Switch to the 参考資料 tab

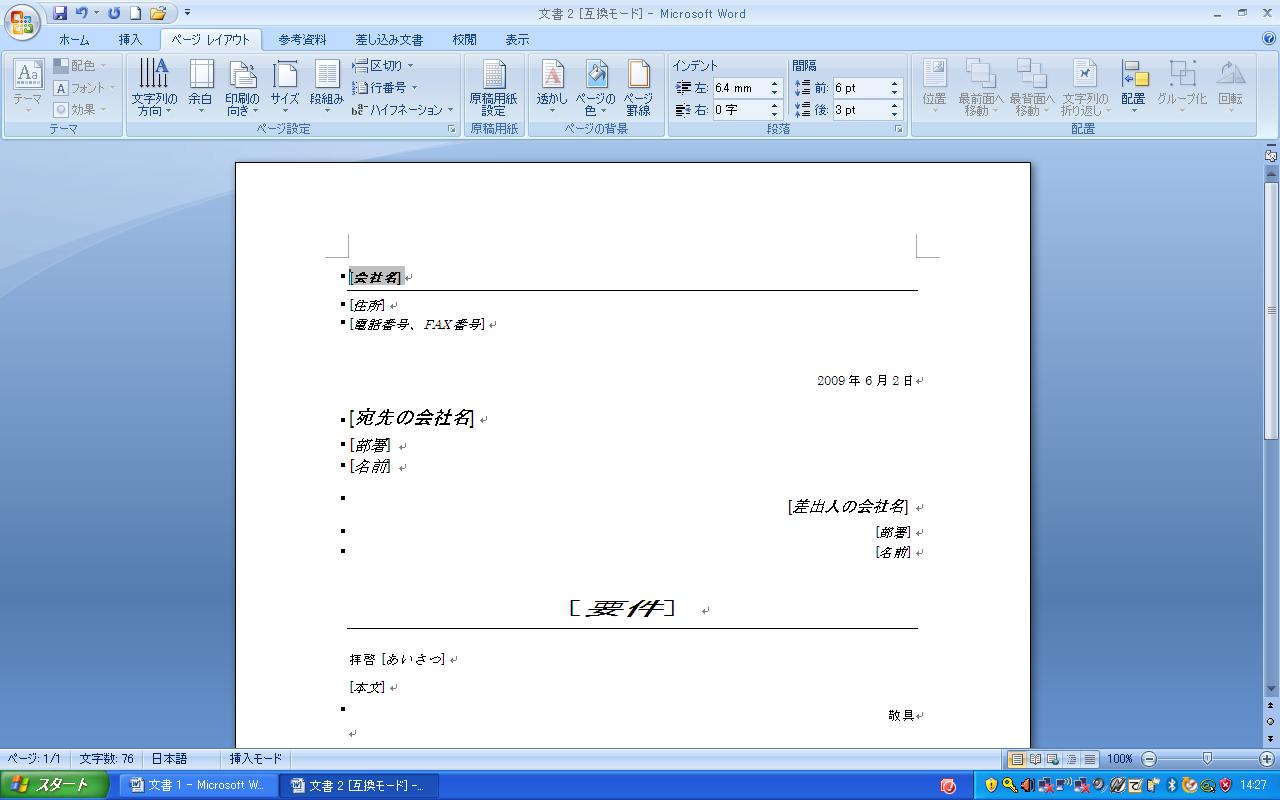(302, 40)
